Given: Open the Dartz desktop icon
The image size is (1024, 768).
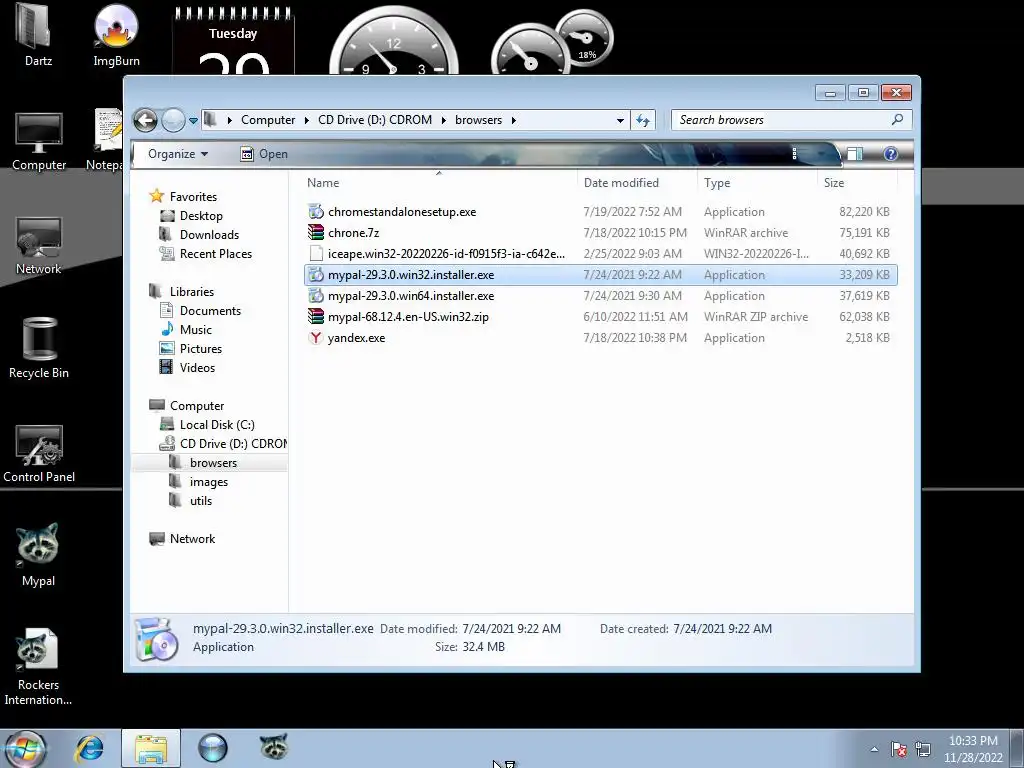Looking at the screenshot, I should tap(38, 36).
